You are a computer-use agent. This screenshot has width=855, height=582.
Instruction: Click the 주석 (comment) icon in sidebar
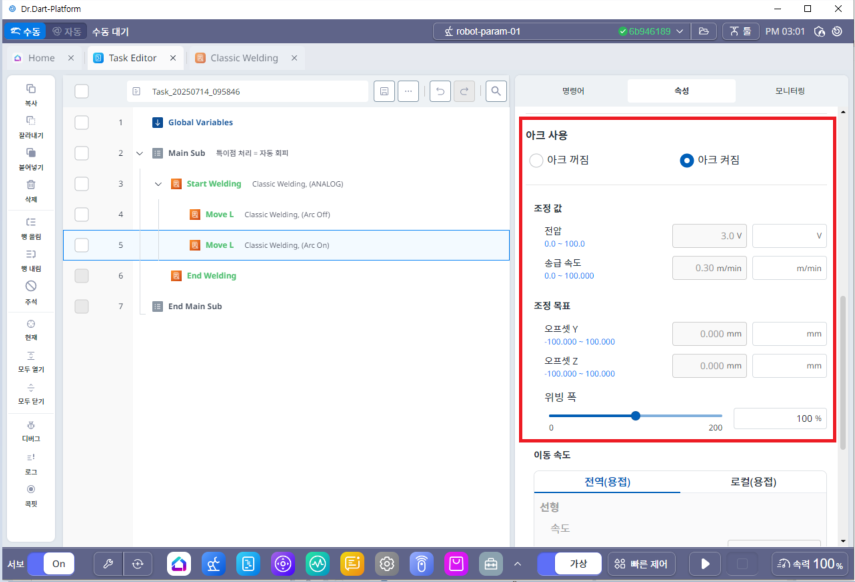pyautogui.click(x=30, y=287)
